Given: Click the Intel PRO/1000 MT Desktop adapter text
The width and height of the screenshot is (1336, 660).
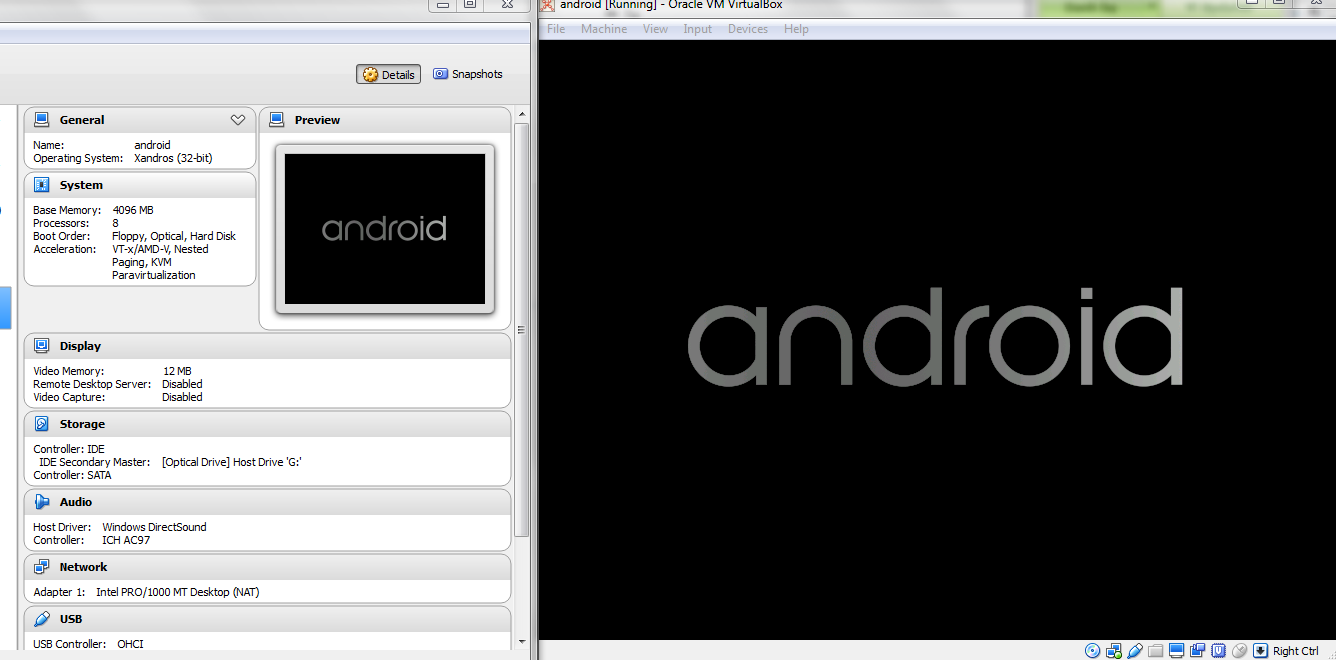Looking at the screenshot, I should coord(177,592).
